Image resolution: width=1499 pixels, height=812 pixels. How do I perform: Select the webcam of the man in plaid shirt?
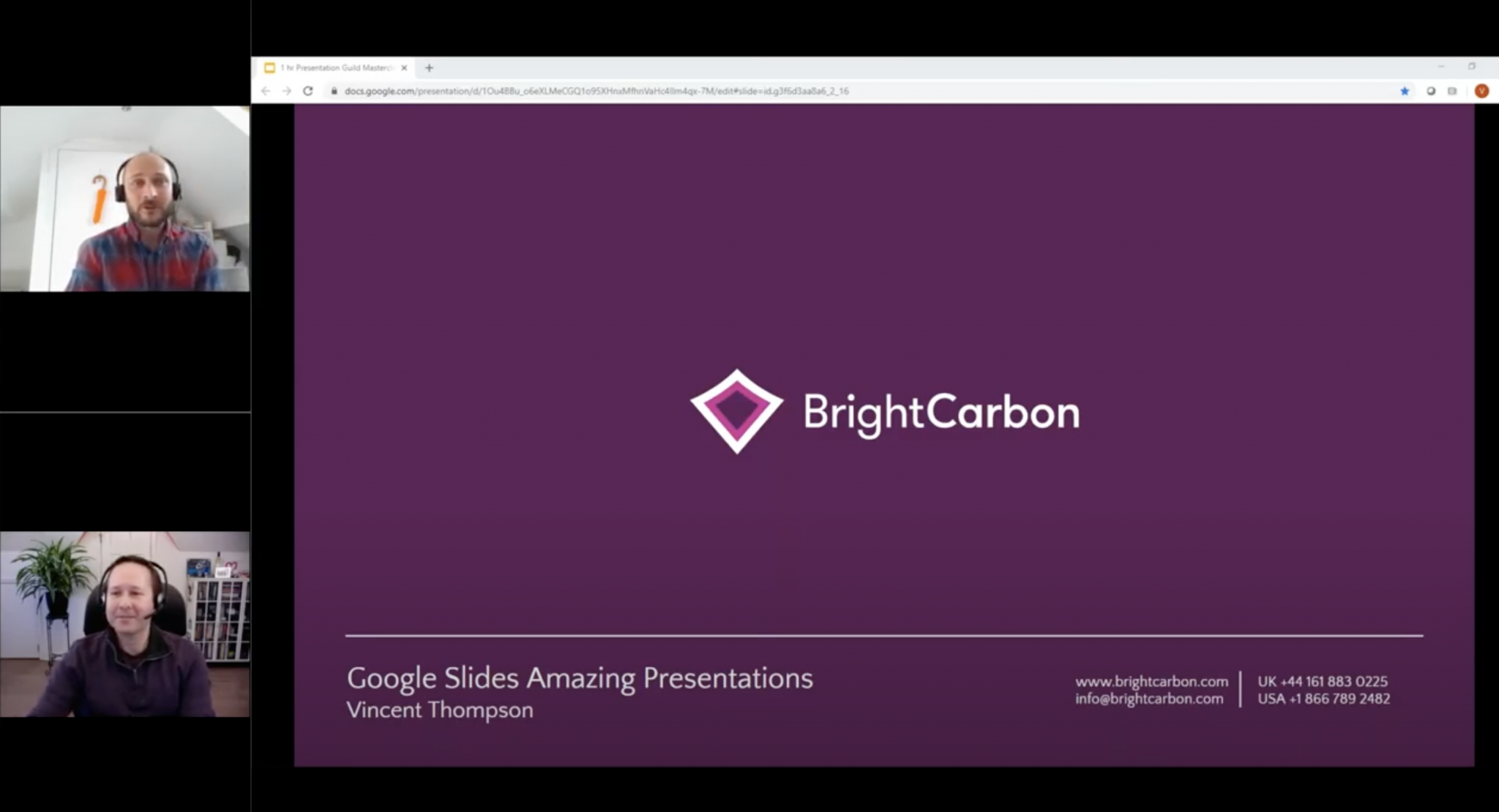pyautogui.click(x=124, y=199)
